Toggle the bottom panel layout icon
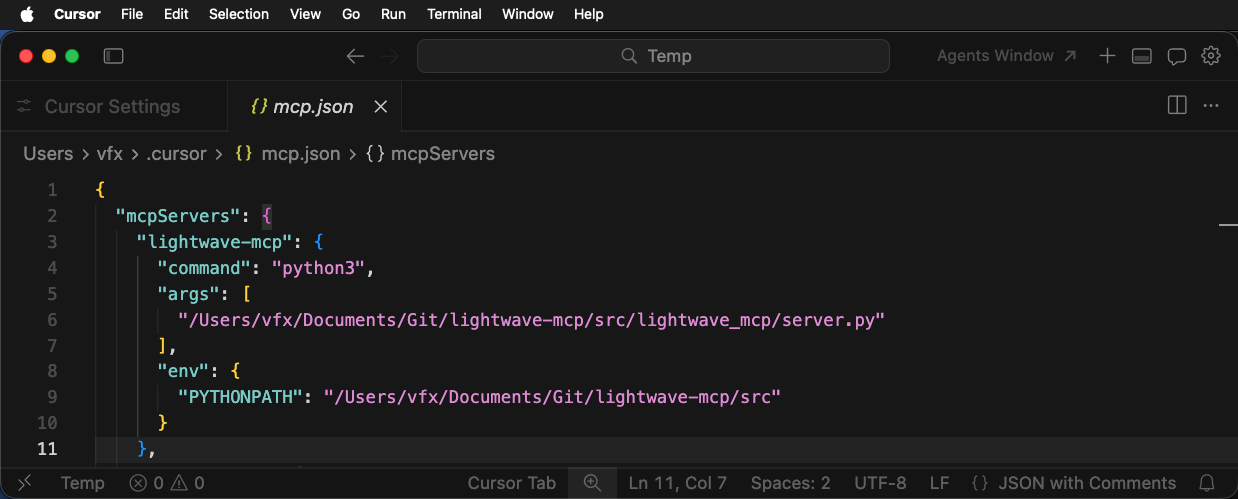The height and width of the screenshot is (499, 1238). (x=1142, y=56)
